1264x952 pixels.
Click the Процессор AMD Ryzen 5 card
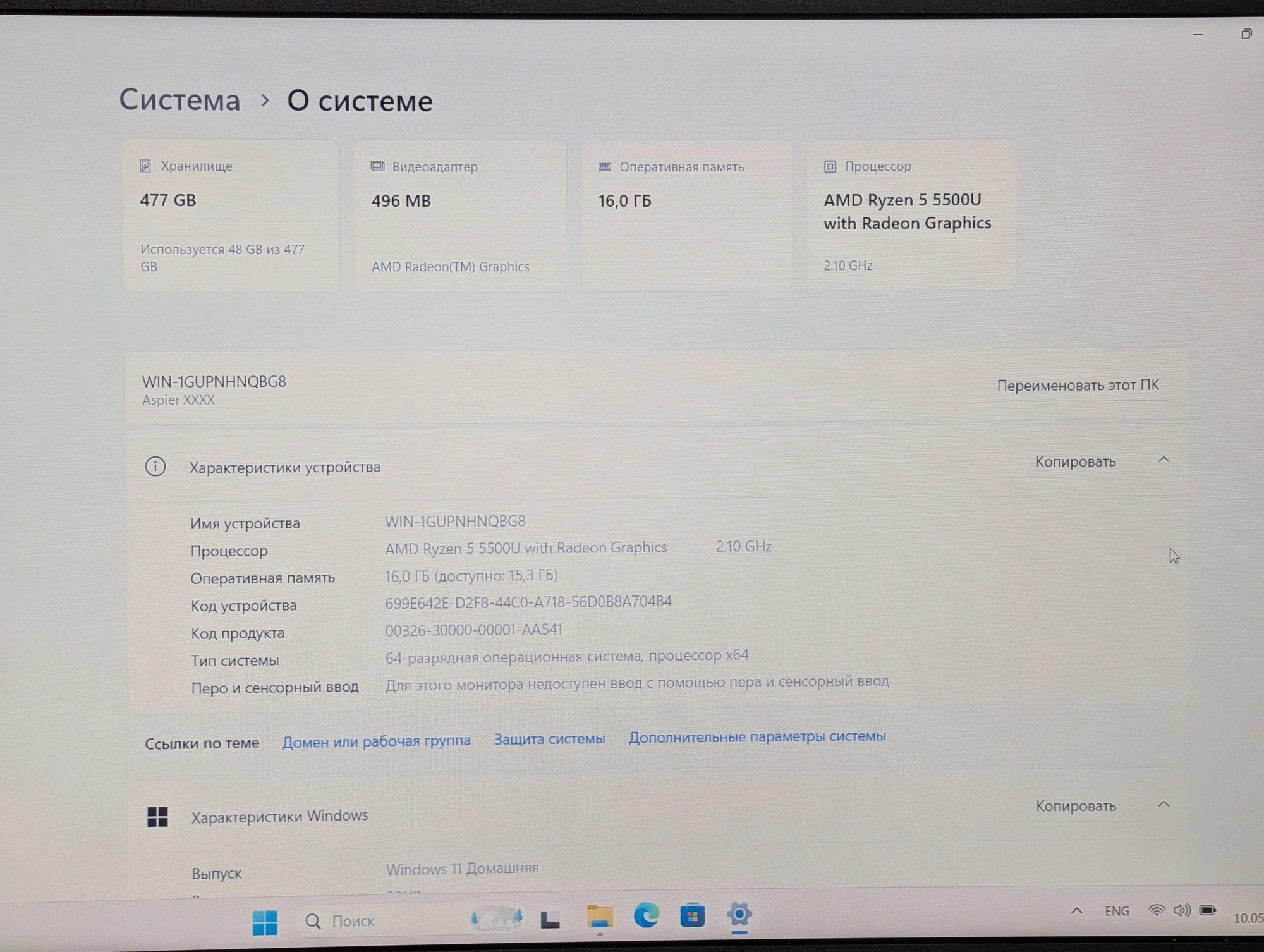(x=911, y=215)
